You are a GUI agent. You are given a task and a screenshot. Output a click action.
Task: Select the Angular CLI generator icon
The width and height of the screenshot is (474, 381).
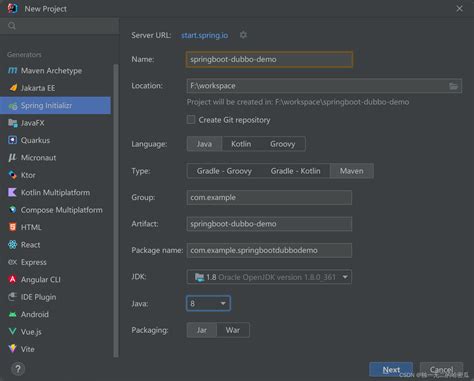pos(12,279)
